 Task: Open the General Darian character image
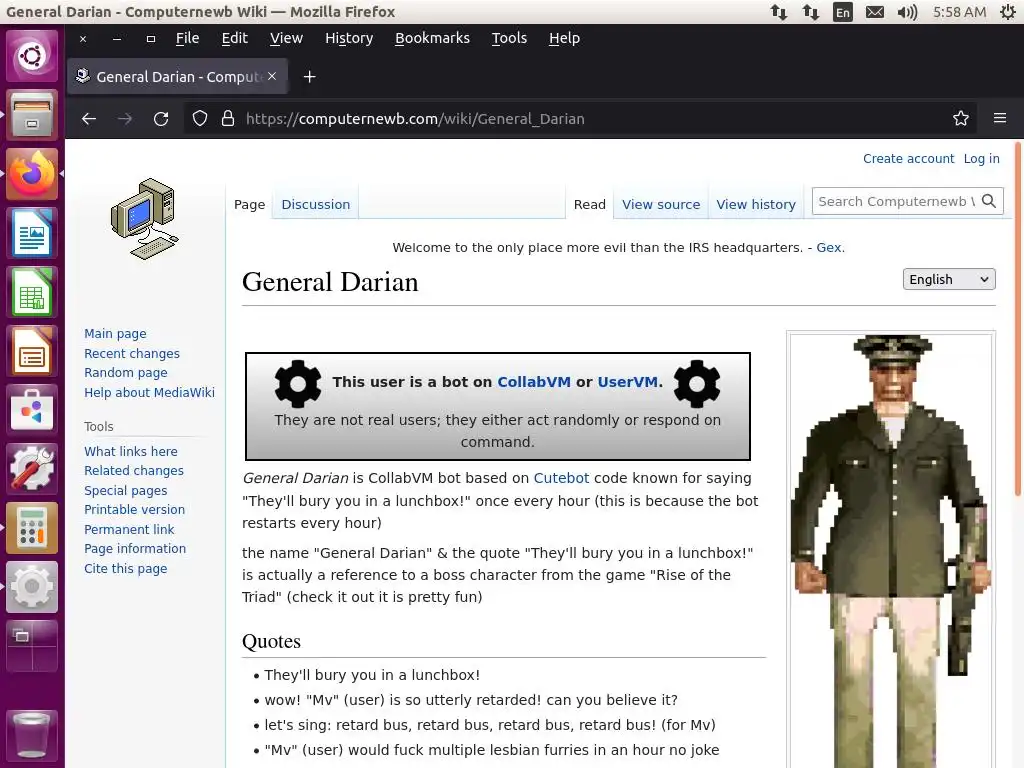(891, 550)
